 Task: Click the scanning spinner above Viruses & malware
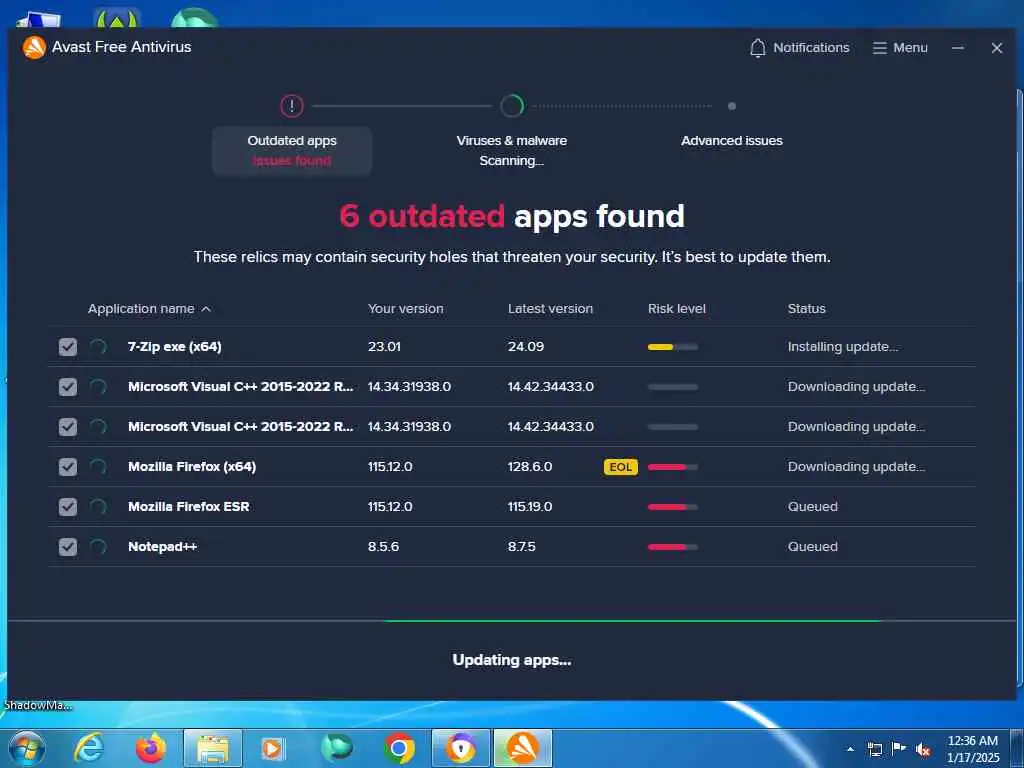(x=512, y=106)
